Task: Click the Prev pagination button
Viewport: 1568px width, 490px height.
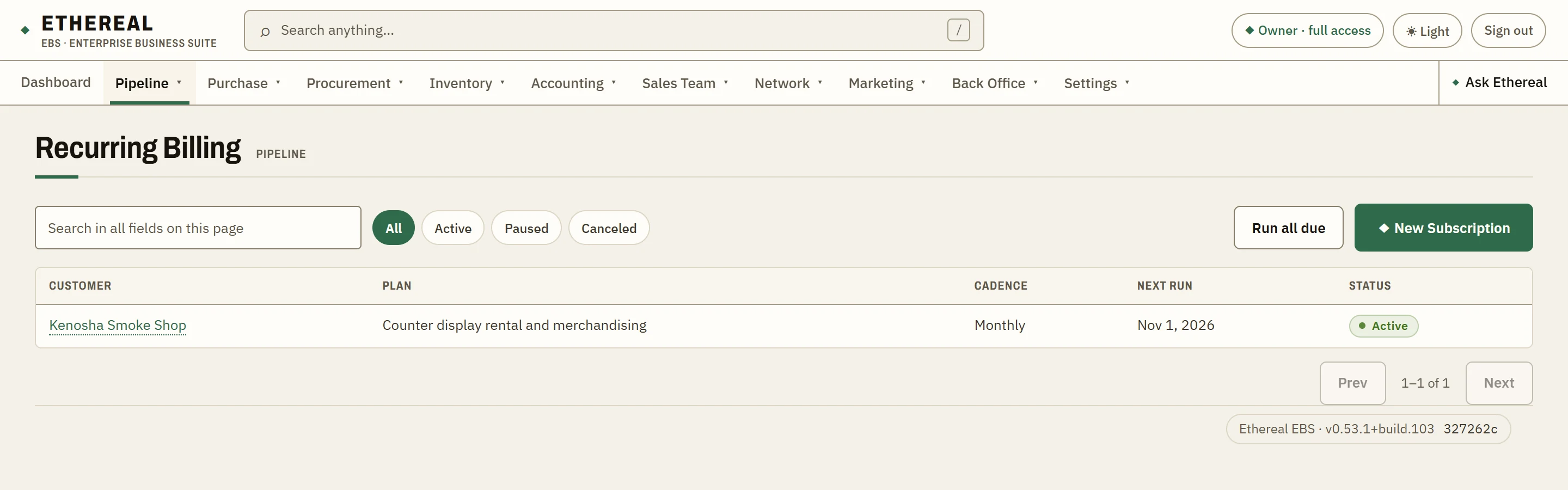Action: click(1352, 383)
